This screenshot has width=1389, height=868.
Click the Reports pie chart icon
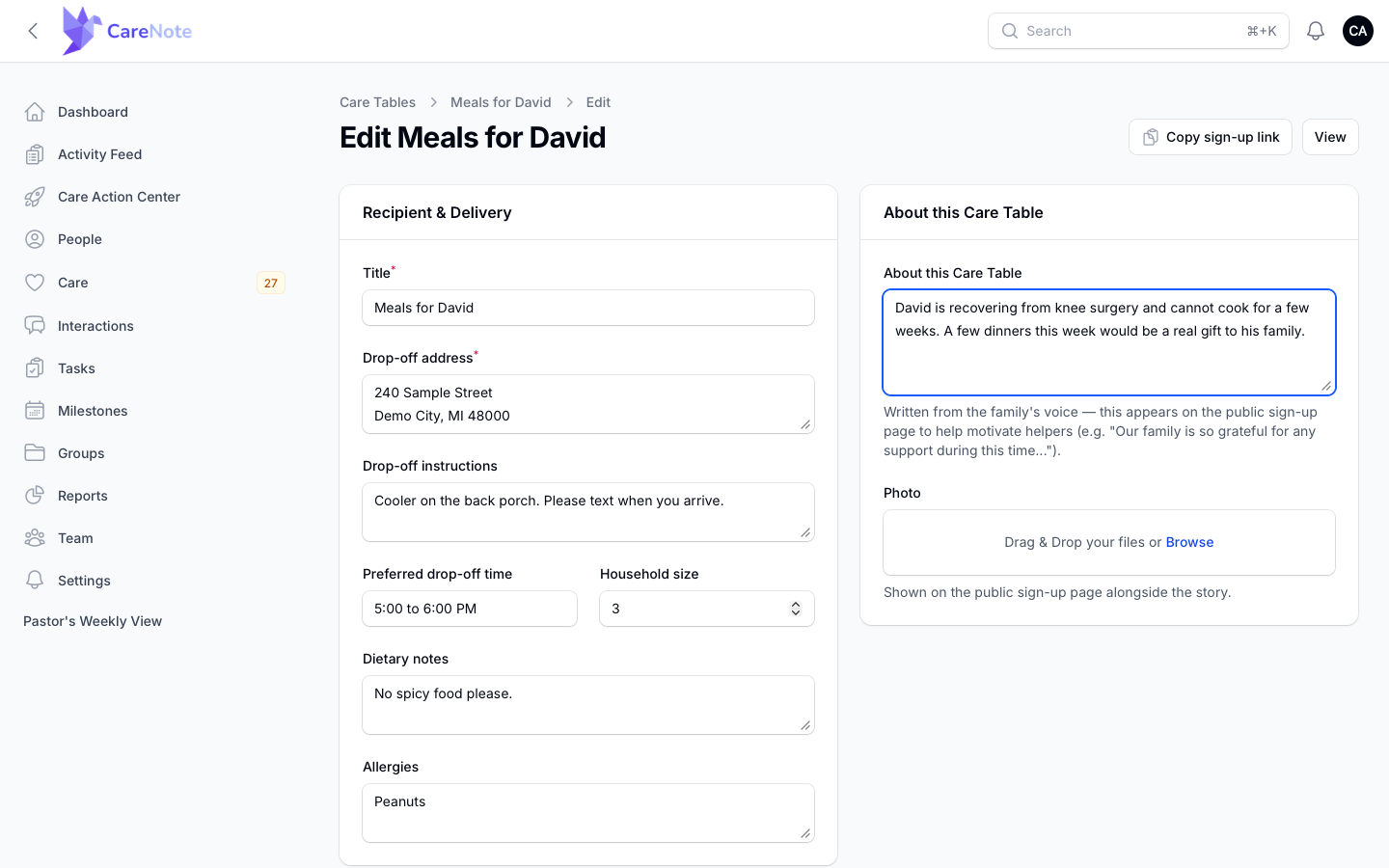(x=35, y=496)
